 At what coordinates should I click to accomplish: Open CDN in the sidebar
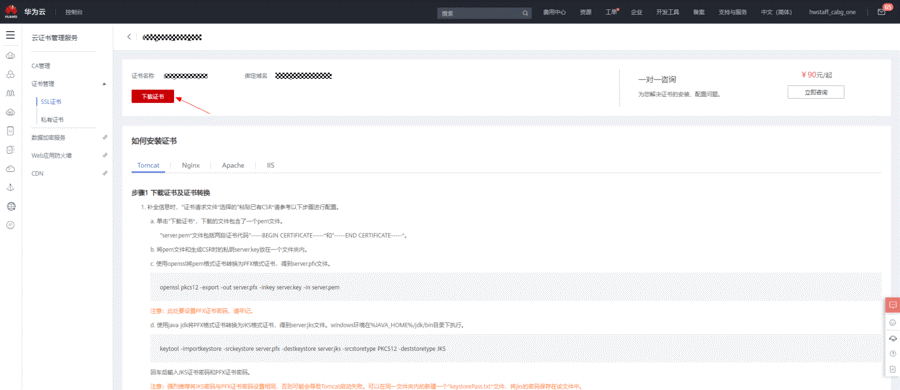tap(37, 173)
